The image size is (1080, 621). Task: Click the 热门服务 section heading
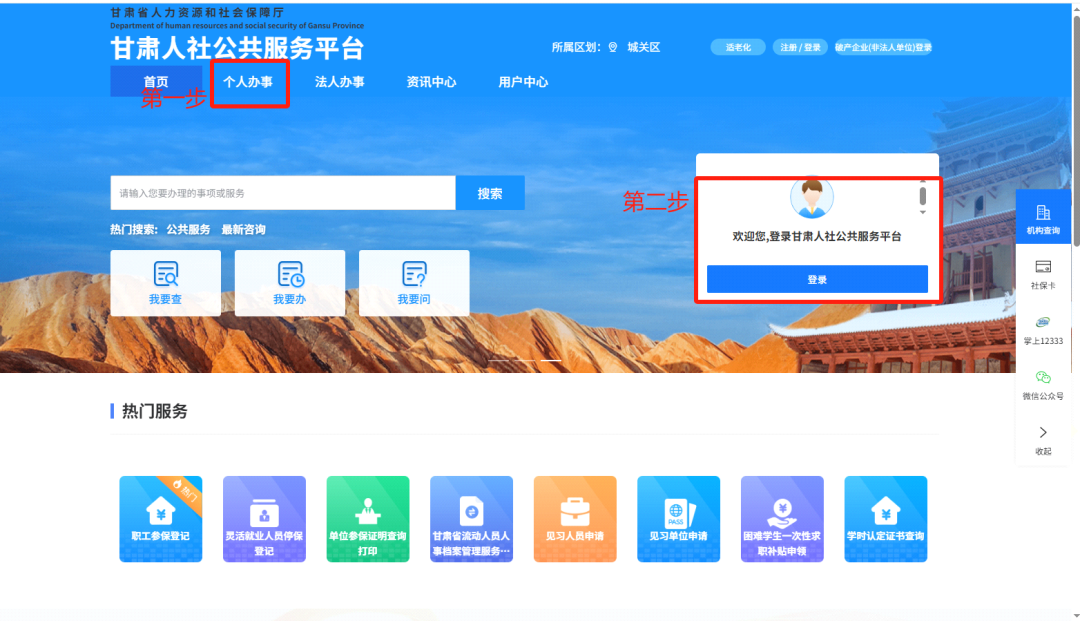click(155, 411)
